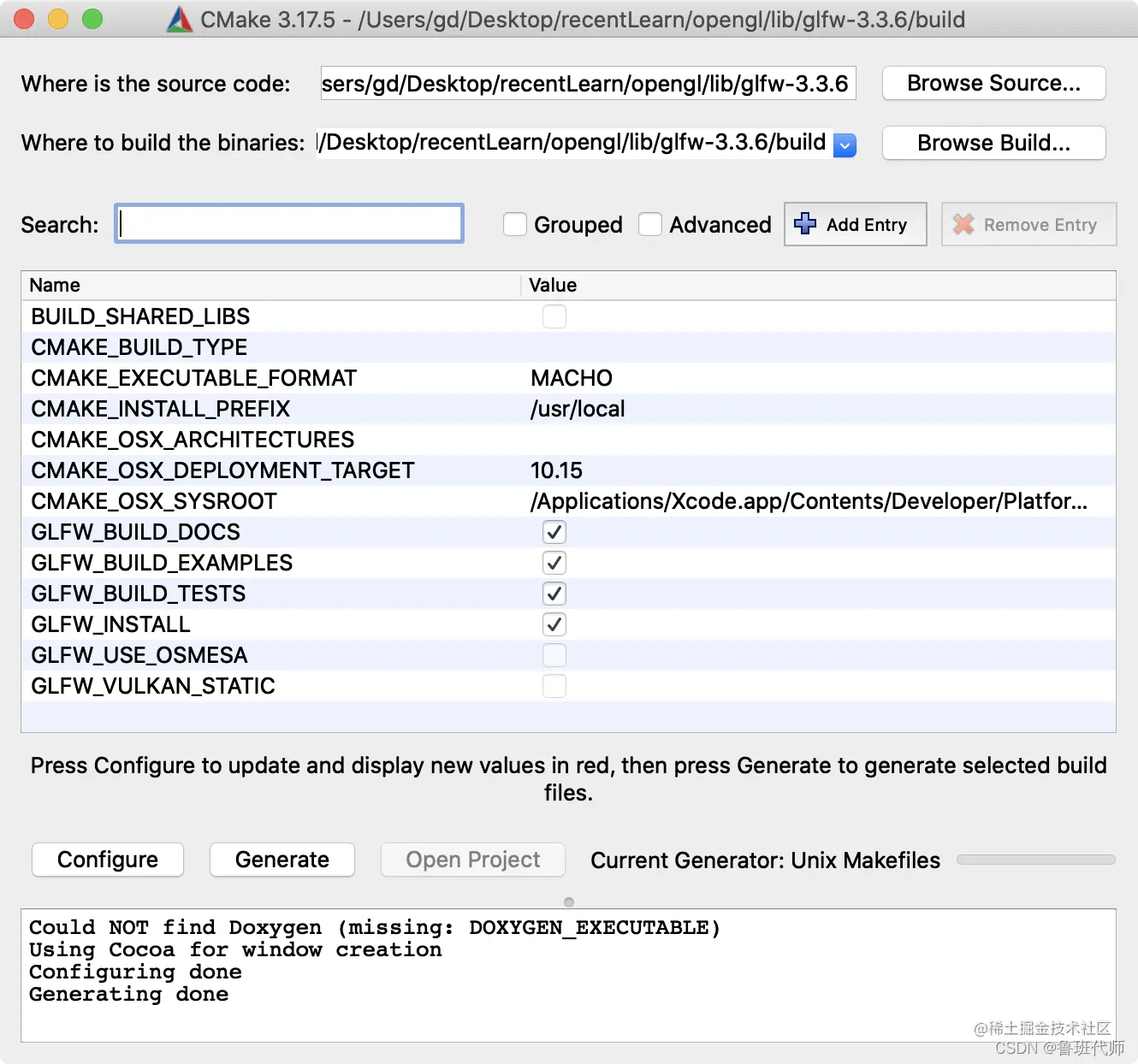Click the Generate button
The height and width of the screenshot is (1064, 1138).
pos(282,860)
